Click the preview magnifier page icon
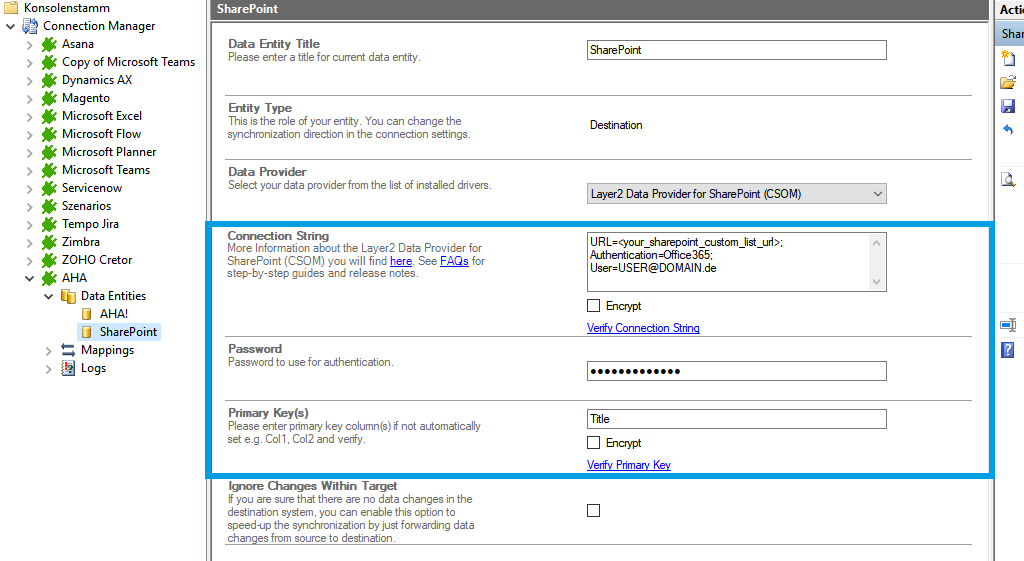The height and width of the screenshot is (561, 1024). [x=1008, y=180]
